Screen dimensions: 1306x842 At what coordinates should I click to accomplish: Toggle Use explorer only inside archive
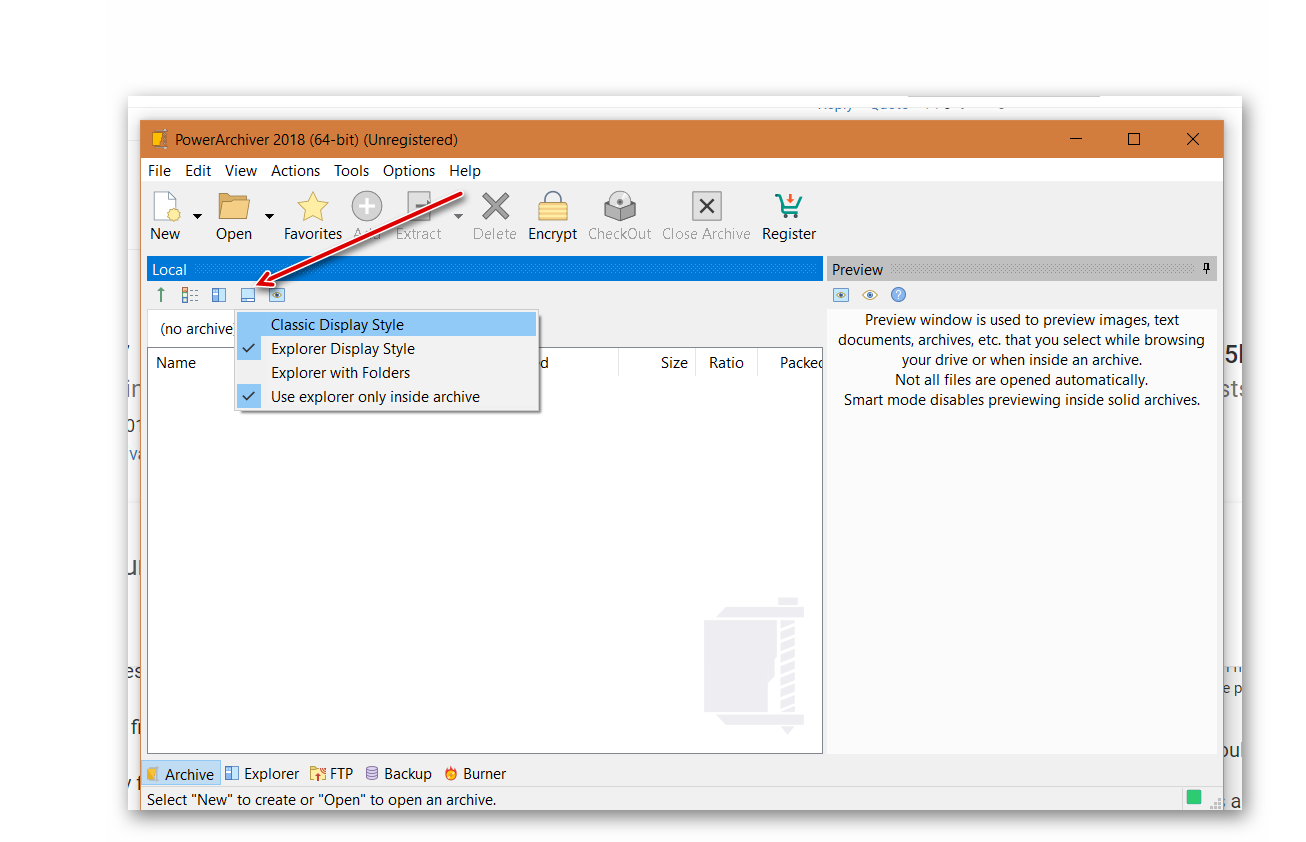(387, 397)
